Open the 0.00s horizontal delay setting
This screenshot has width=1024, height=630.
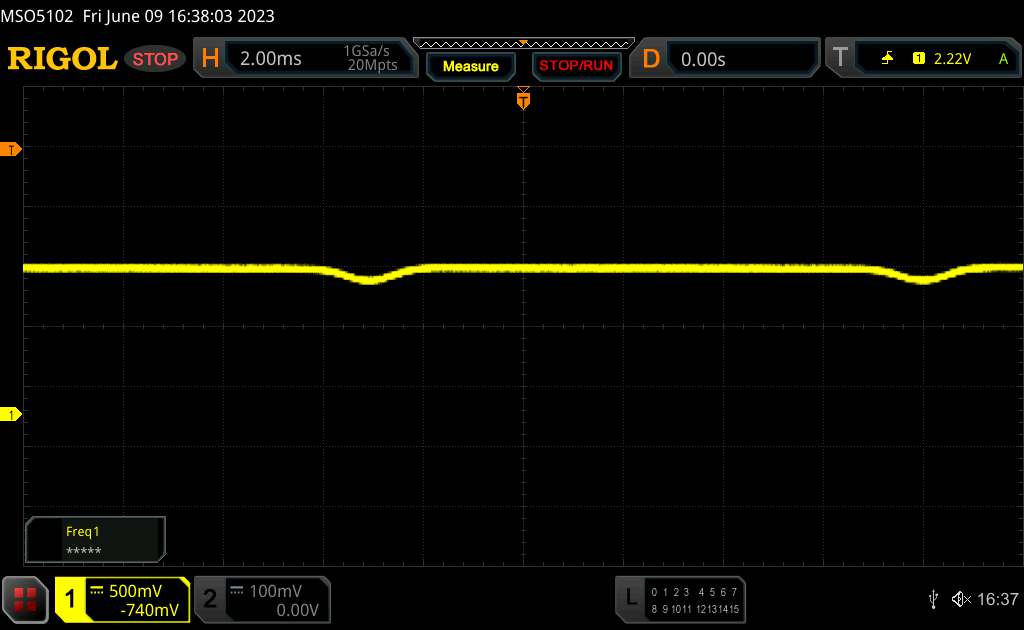pos(703,59)
